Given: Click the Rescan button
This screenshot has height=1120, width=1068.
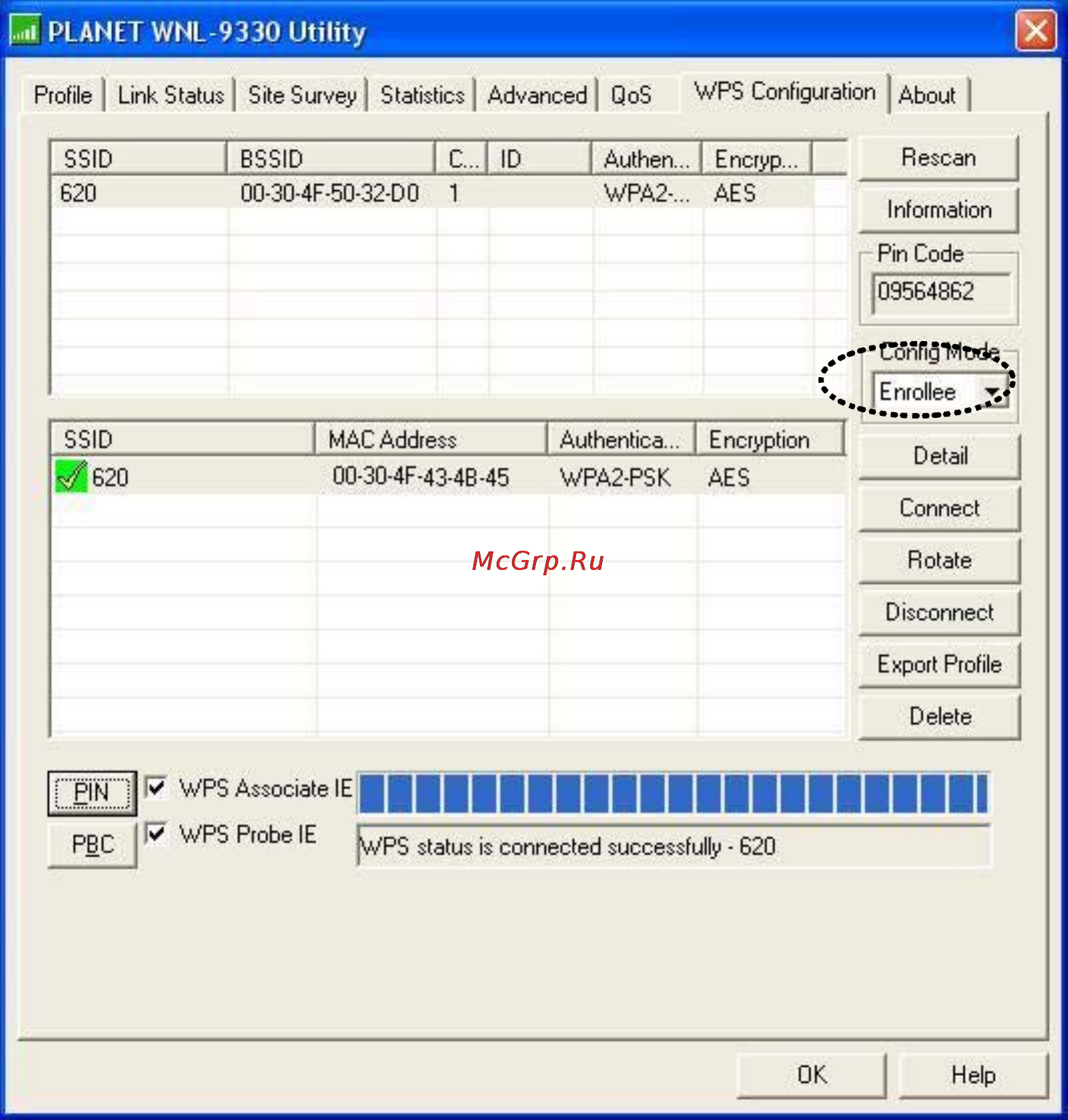Looking at the screenshot, I should (x=939, y=158).
